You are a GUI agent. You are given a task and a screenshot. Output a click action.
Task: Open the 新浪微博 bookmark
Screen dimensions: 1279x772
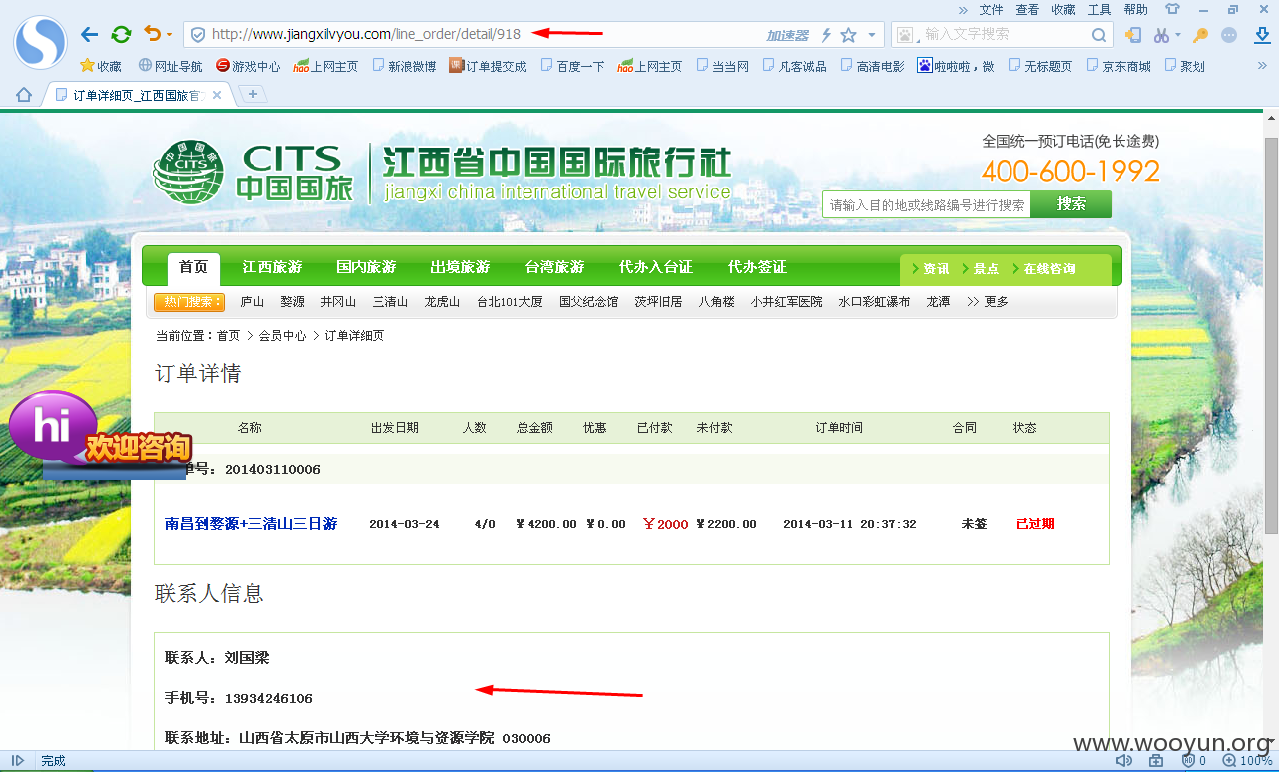404,66
